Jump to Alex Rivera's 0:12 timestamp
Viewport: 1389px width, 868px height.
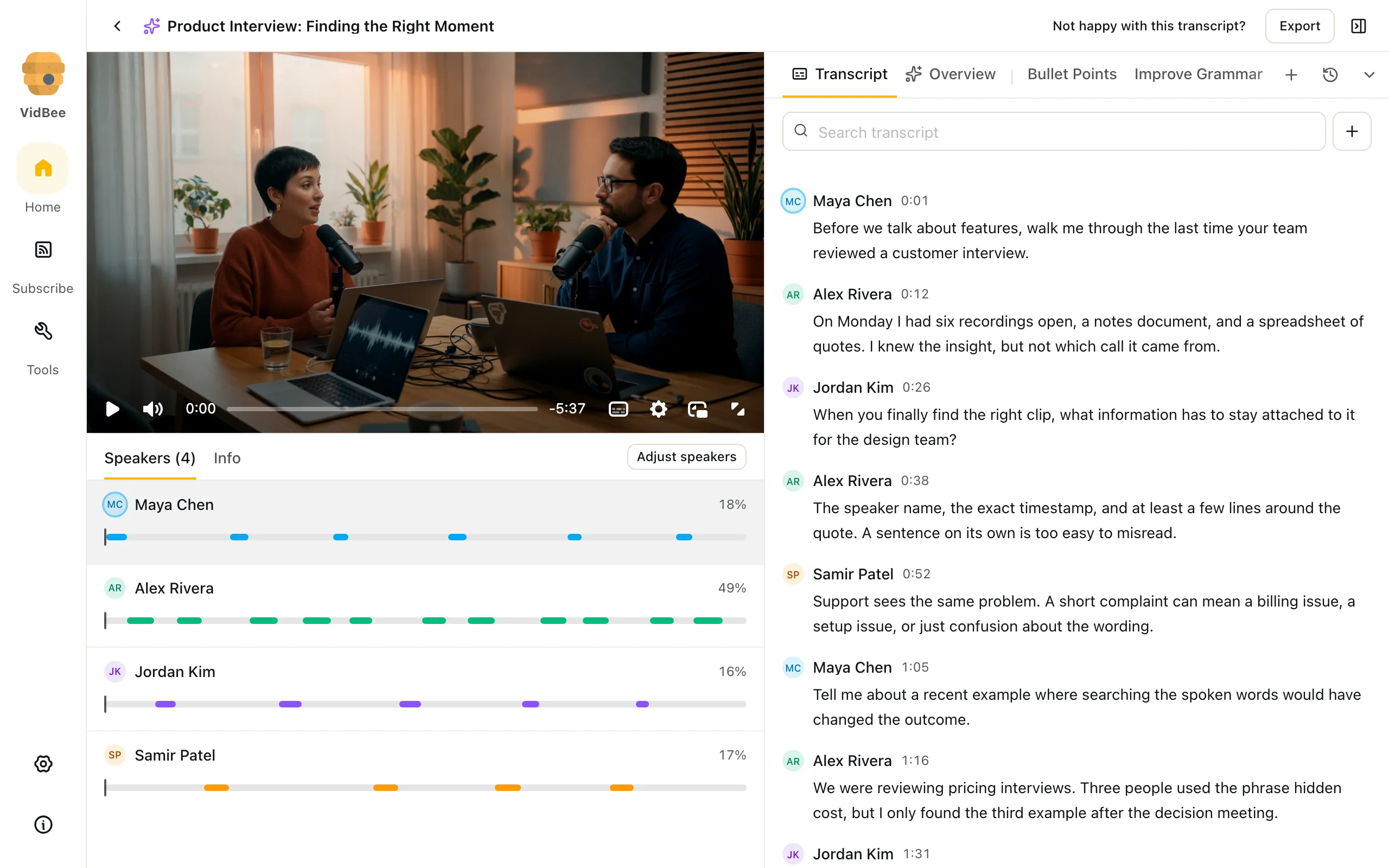point(914,294)
